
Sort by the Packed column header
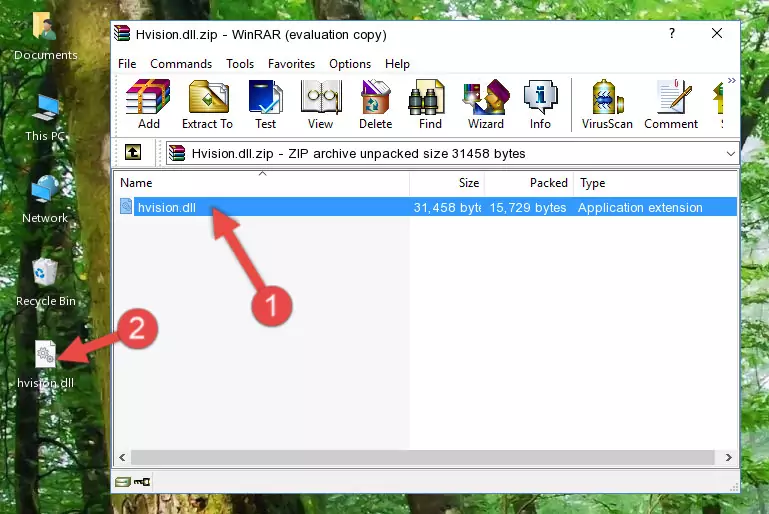529,183
